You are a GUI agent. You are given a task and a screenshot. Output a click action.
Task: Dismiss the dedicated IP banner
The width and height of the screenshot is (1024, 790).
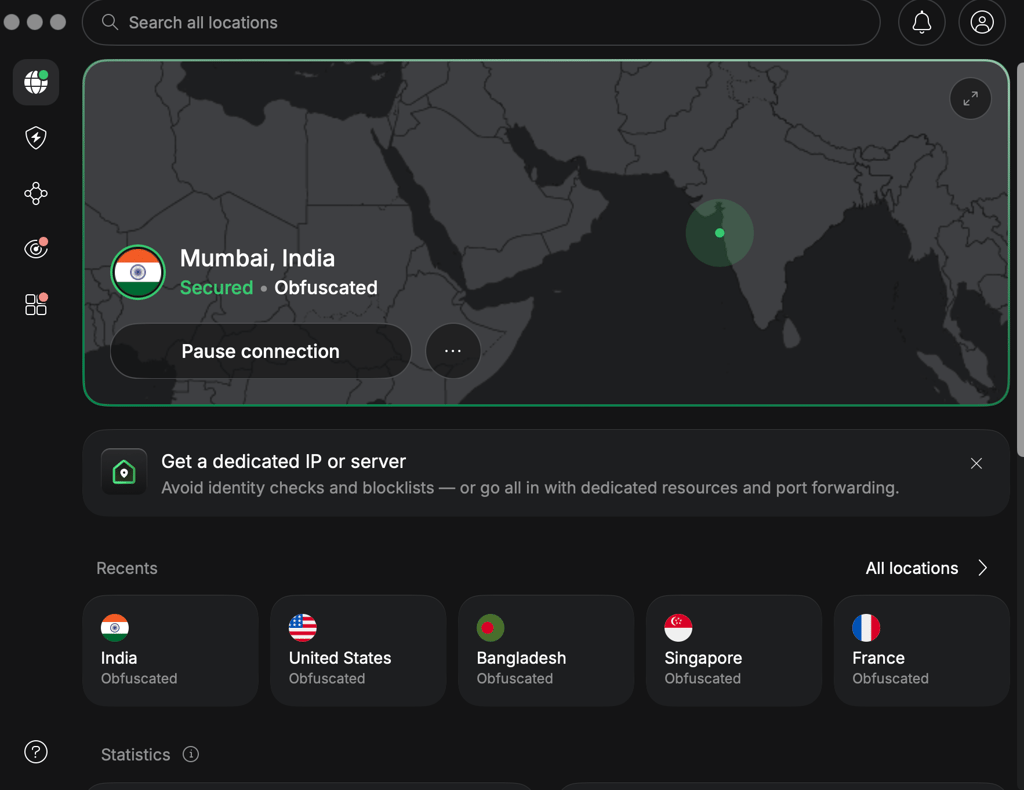click(976, 464)
